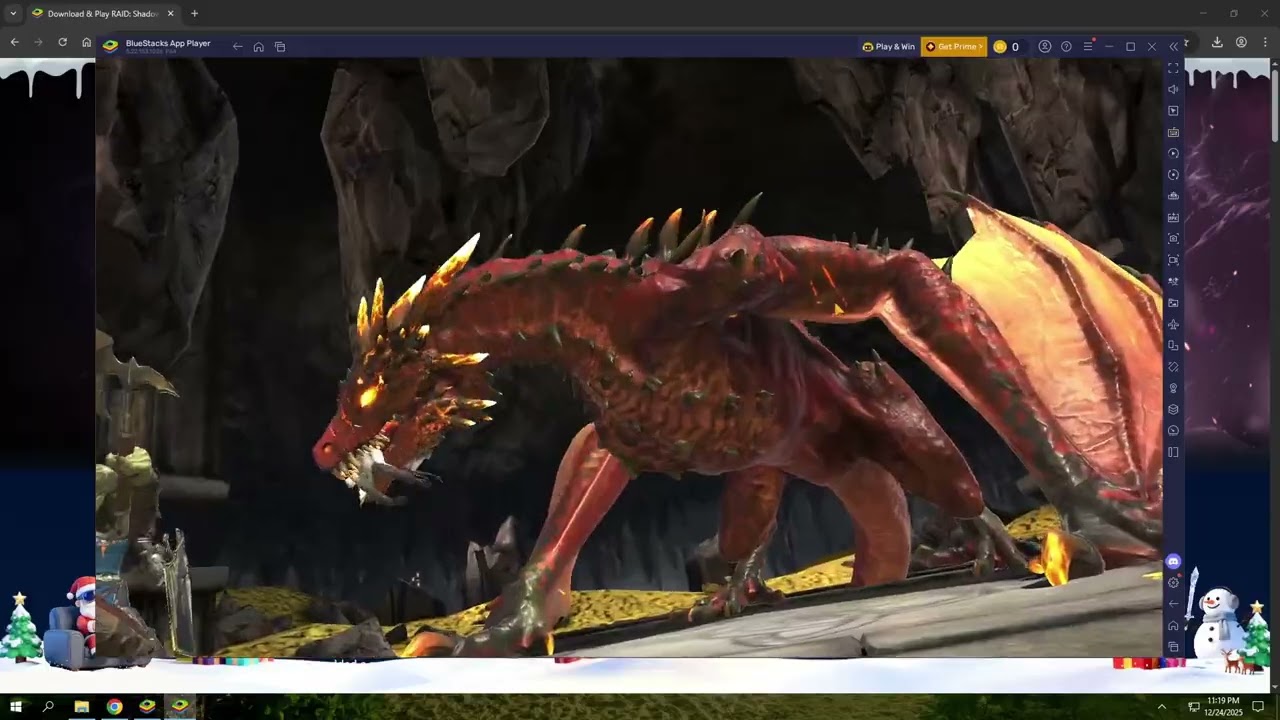Toggle the airplane mode icon in sidebar

tap(1173, 324)
